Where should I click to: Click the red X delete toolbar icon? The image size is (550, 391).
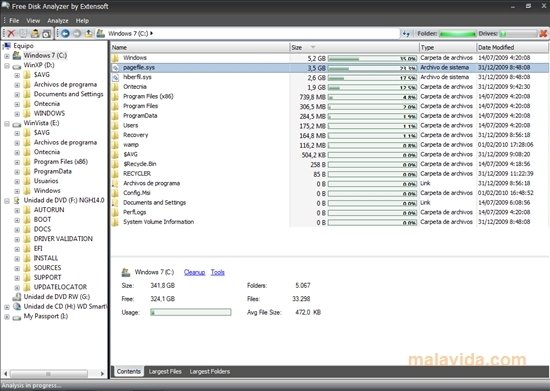click(x=11, y=34)
